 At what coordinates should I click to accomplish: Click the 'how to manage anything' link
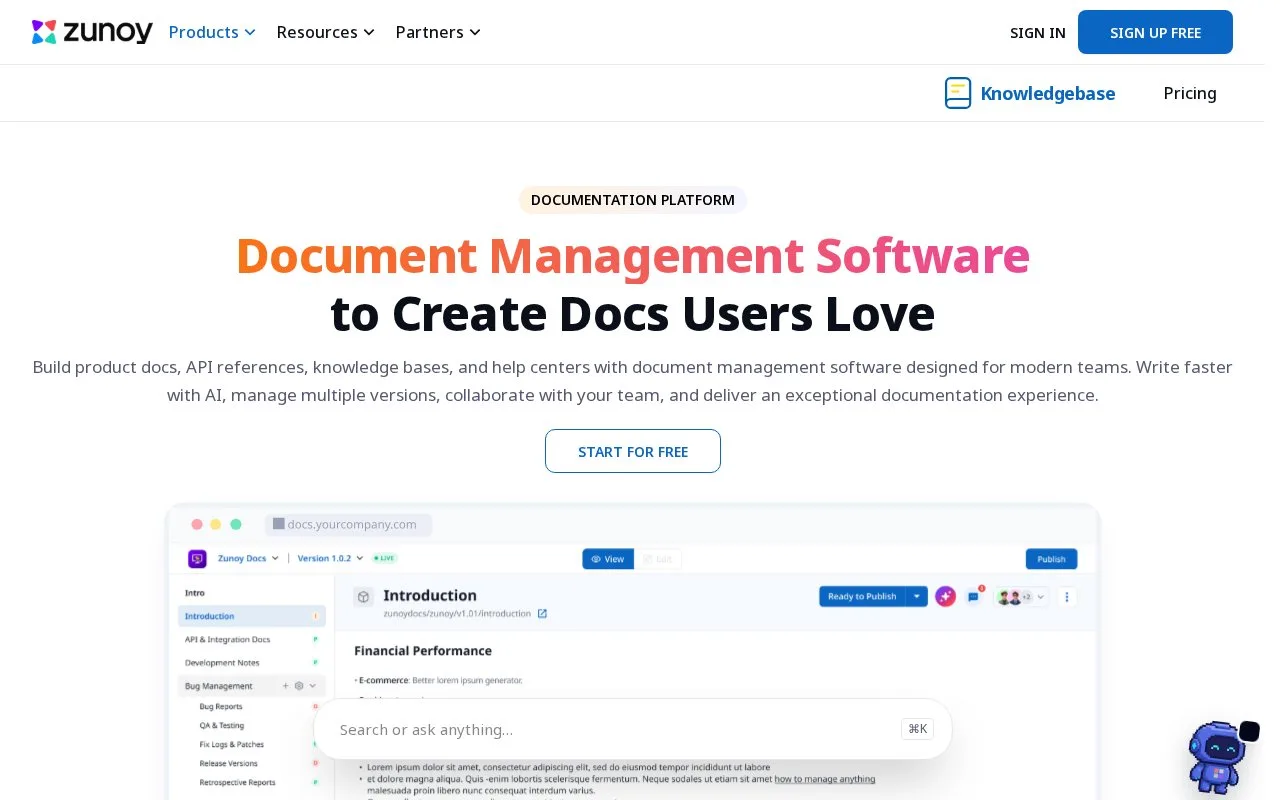click(x=825, y=778)
